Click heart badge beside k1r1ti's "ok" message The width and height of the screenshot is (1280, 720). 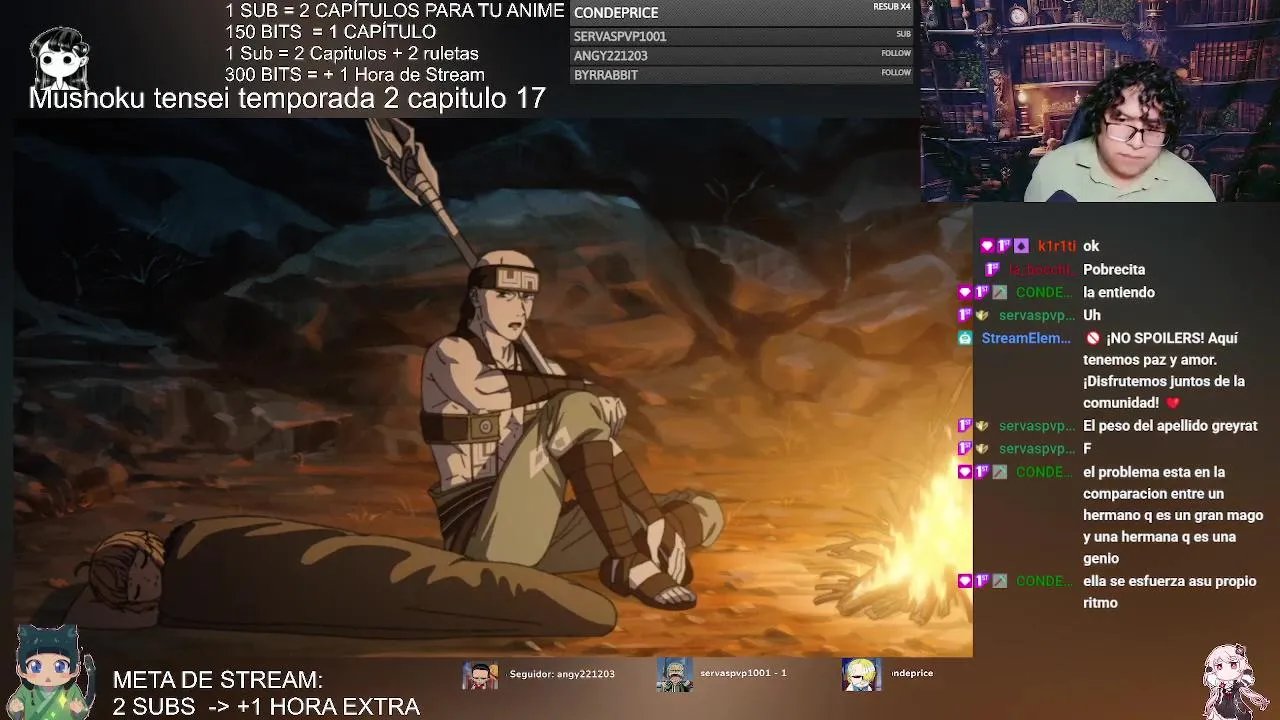pyautogui.click(x=988, y=246)
